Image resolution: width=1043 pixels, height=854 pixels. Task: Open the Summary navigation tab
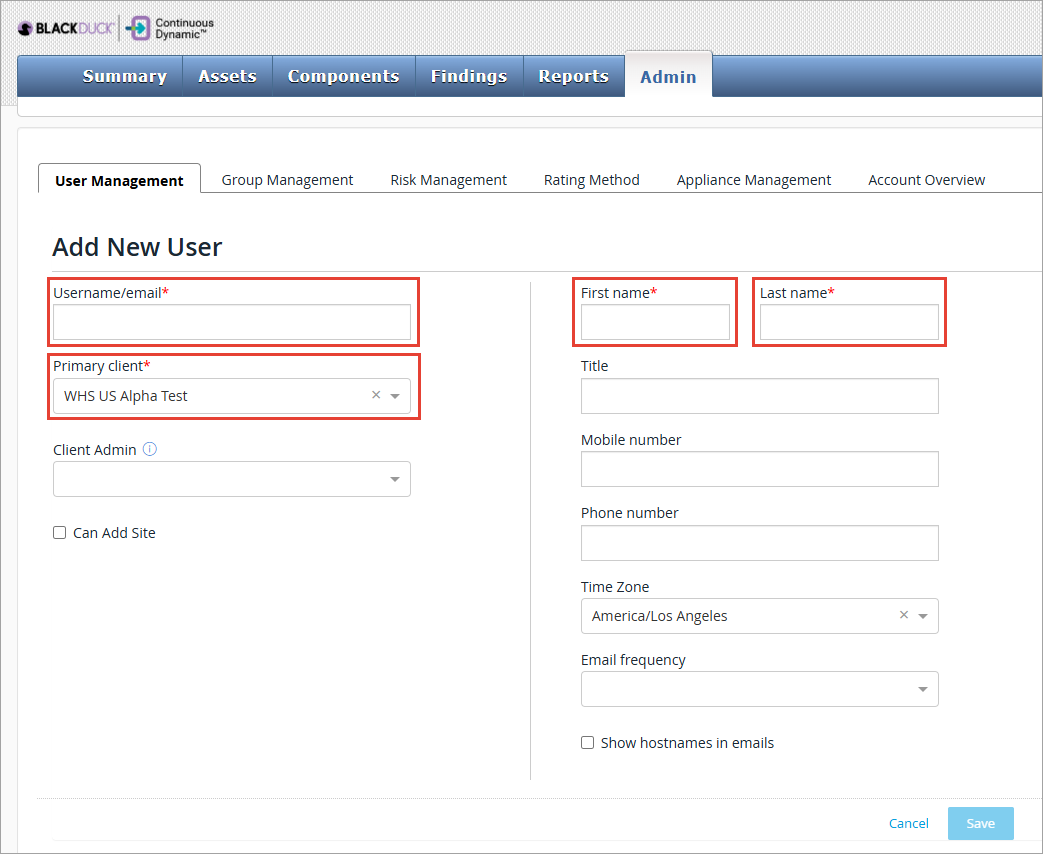124,75
